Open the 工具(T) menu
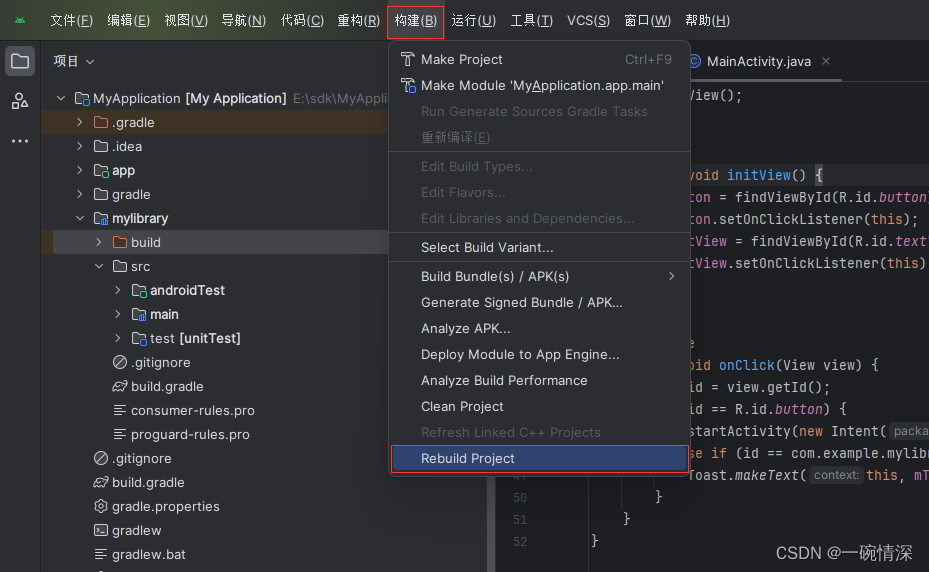 tap(531, 21)
